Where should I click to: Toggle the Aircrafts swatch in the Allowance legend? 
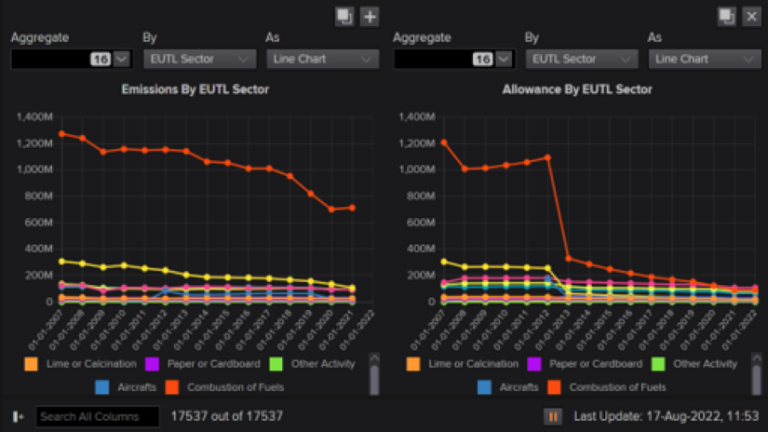(x=484, y=387)
